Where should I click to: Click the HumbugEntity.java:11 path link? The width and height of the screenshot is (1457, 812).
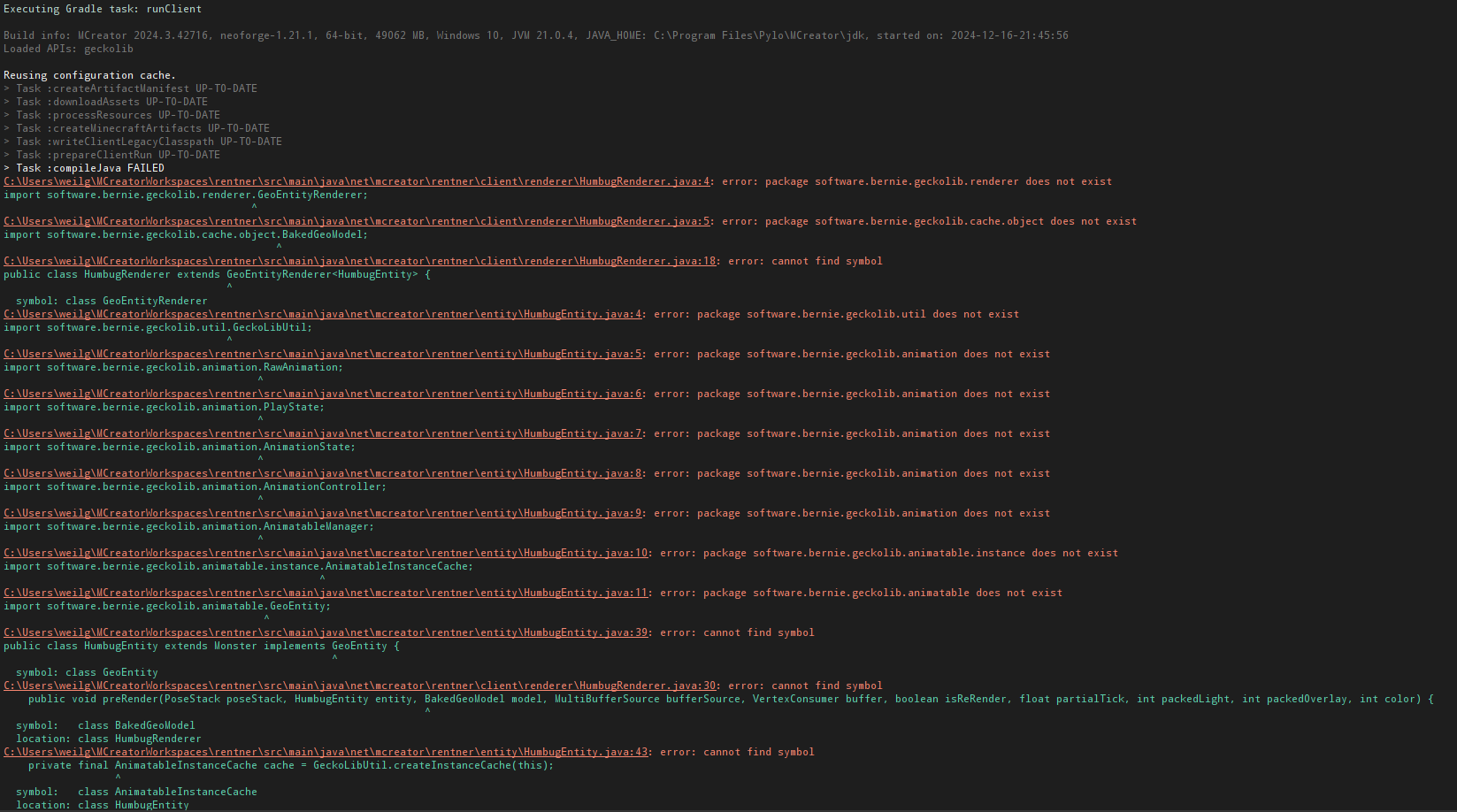coord(326,593)
